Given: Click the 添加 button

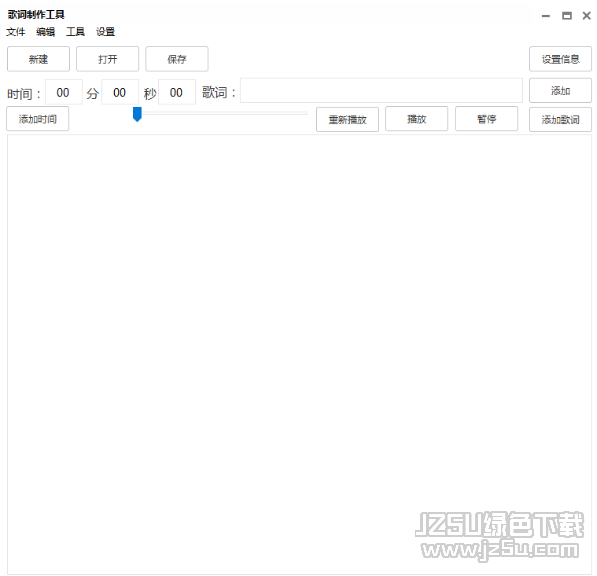Looking at the screenshot, I should point(560,91).
